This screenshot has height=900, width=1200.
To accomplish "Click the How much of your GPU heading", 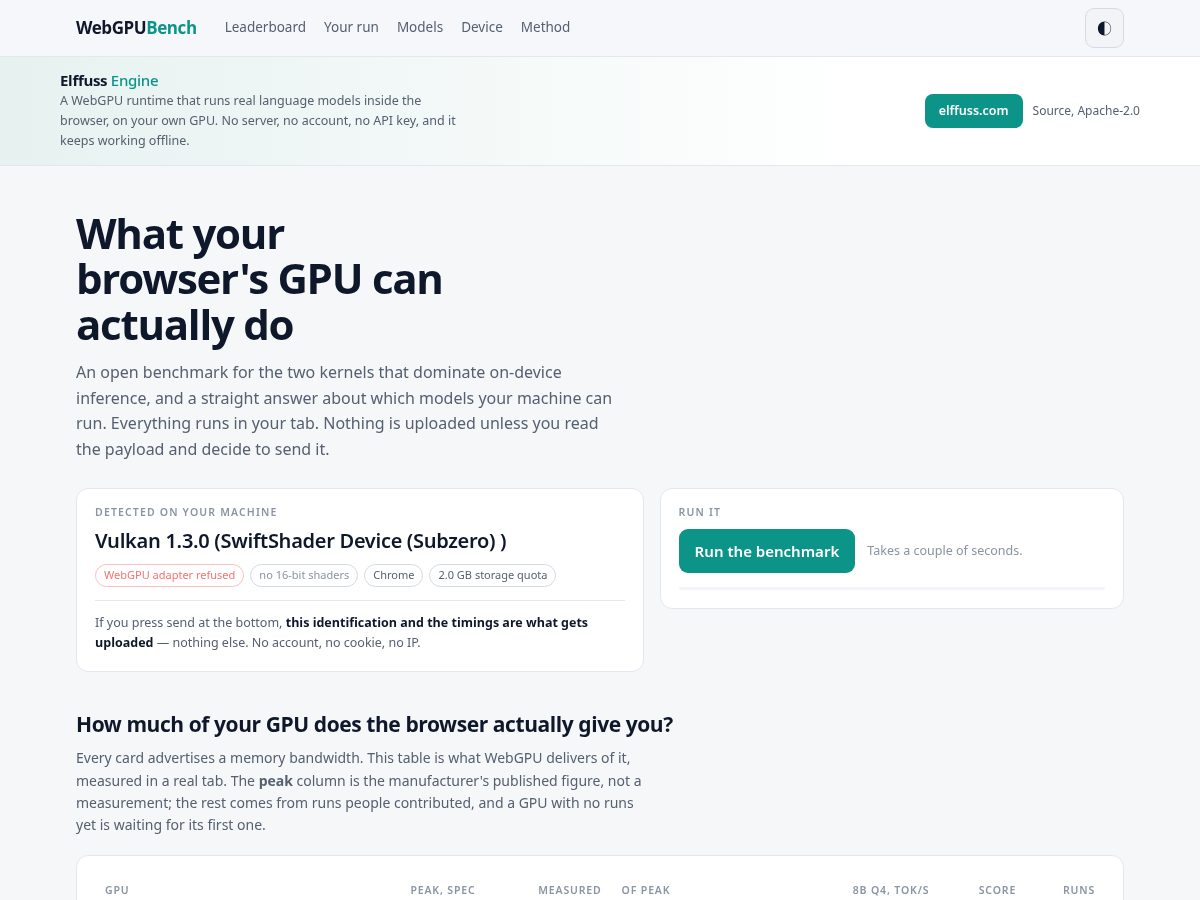I will 375,725.
